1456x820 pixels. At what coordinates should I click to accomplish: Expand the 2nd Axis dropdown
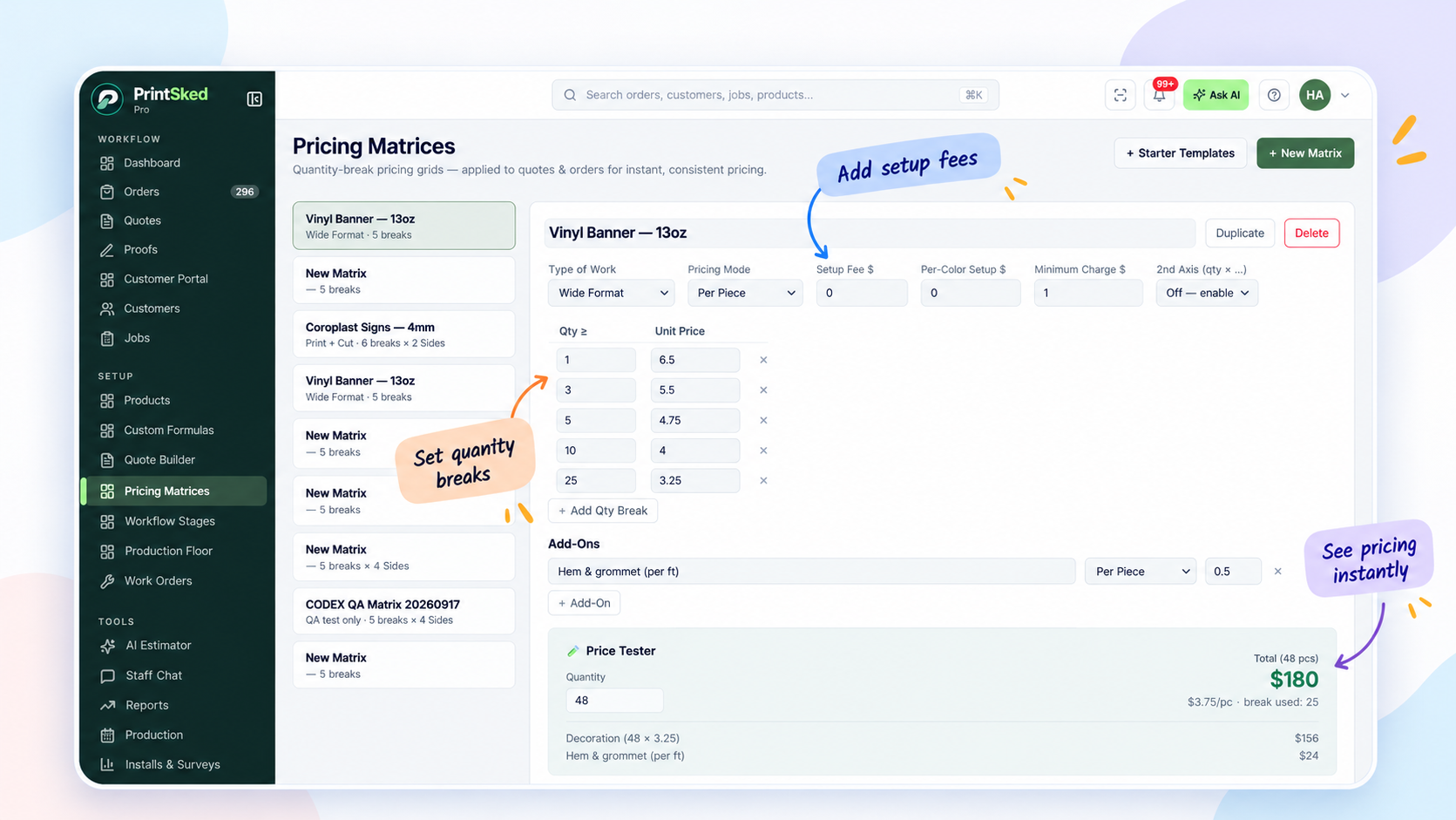tap(1207, 293)
